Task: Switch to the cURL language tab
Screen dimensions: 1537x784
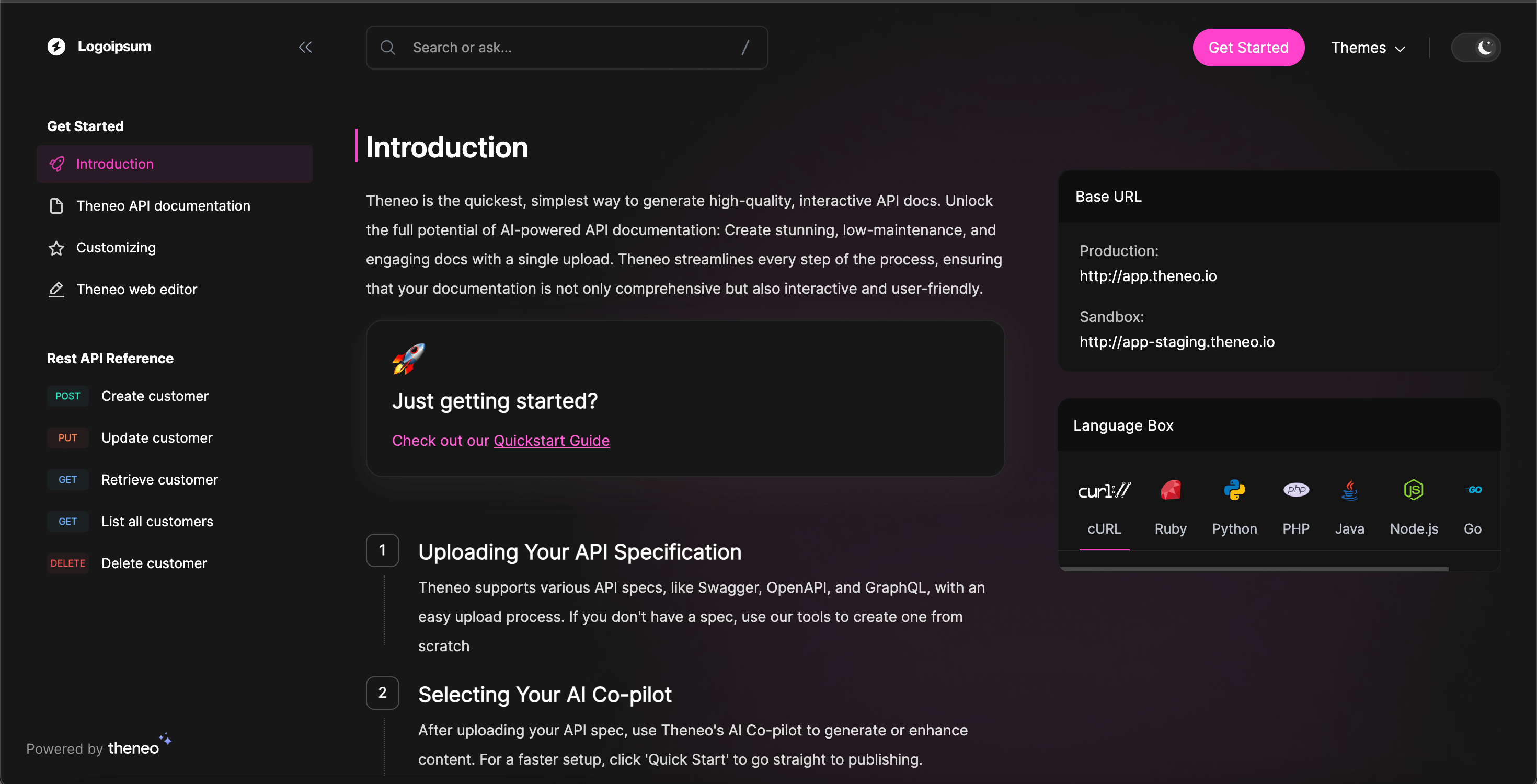Action: point(1104,528)
